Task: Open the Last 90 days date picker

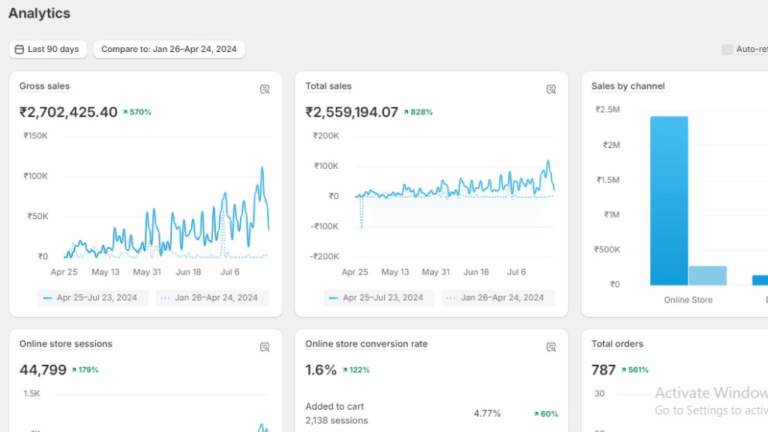Action: pyautogui.click(x=47, y=49)
